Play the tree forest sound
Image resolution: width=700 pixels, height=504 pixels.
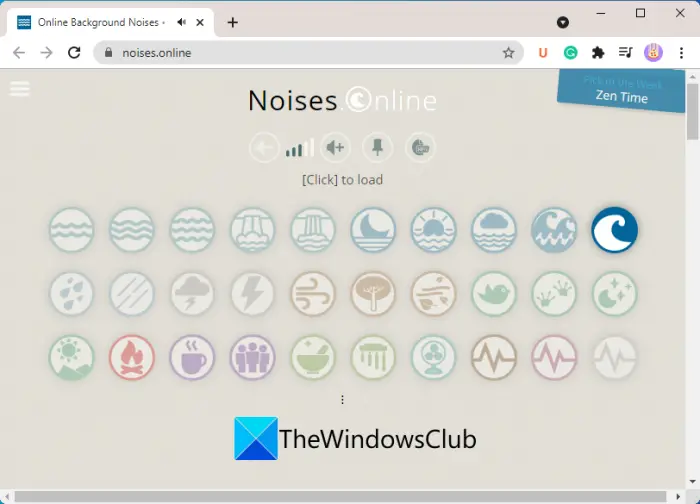click(x=373, y=294)
